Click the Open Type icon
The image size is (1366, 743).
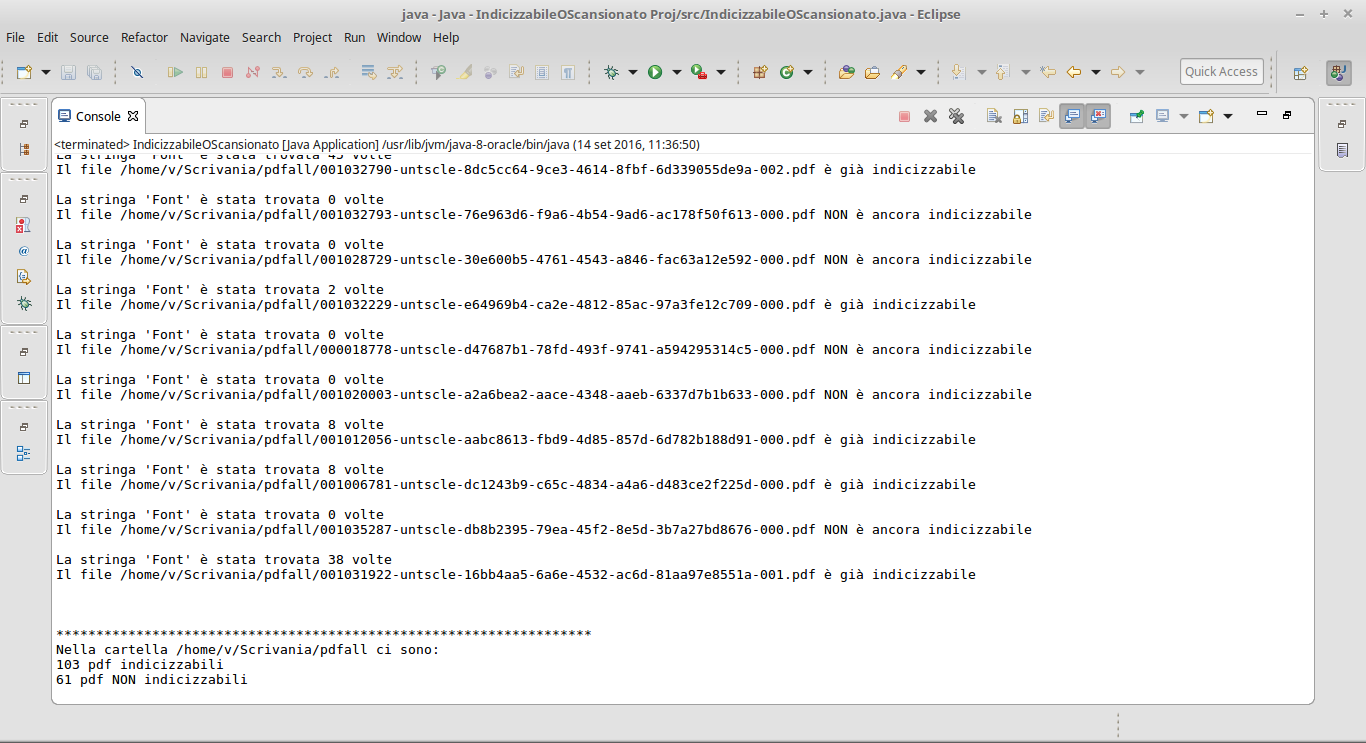(x=847, y=72)
